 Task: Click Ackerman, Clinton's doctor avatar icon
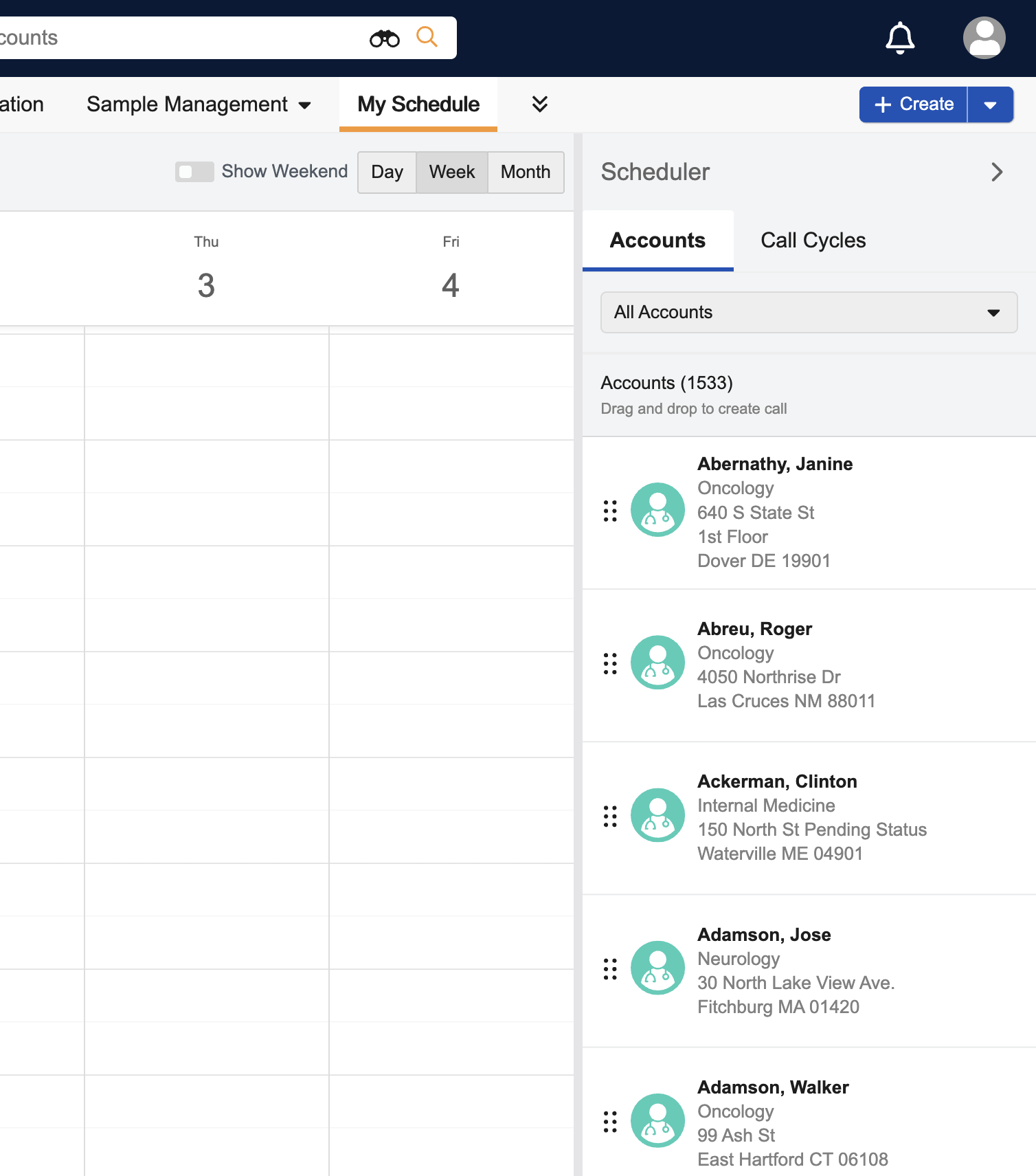pyautogui.click(x=657, y=815)
